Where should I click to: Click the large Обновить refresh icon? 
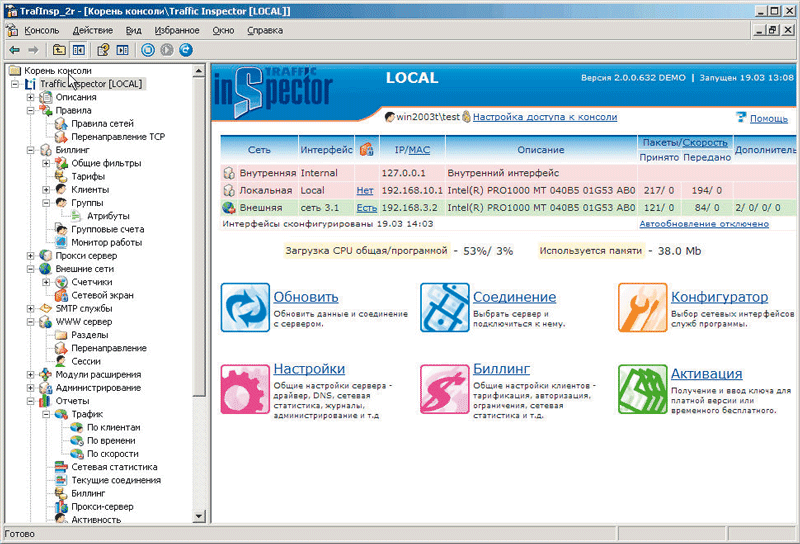coord(245,308)
